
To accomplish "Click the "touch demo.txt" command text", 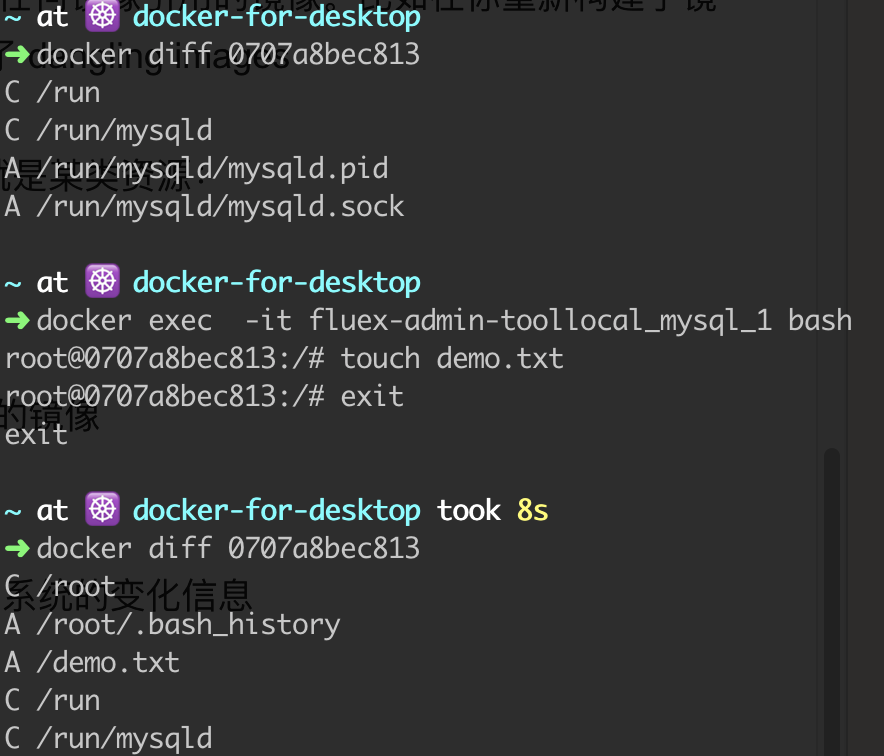I will (x=452, y=358).
